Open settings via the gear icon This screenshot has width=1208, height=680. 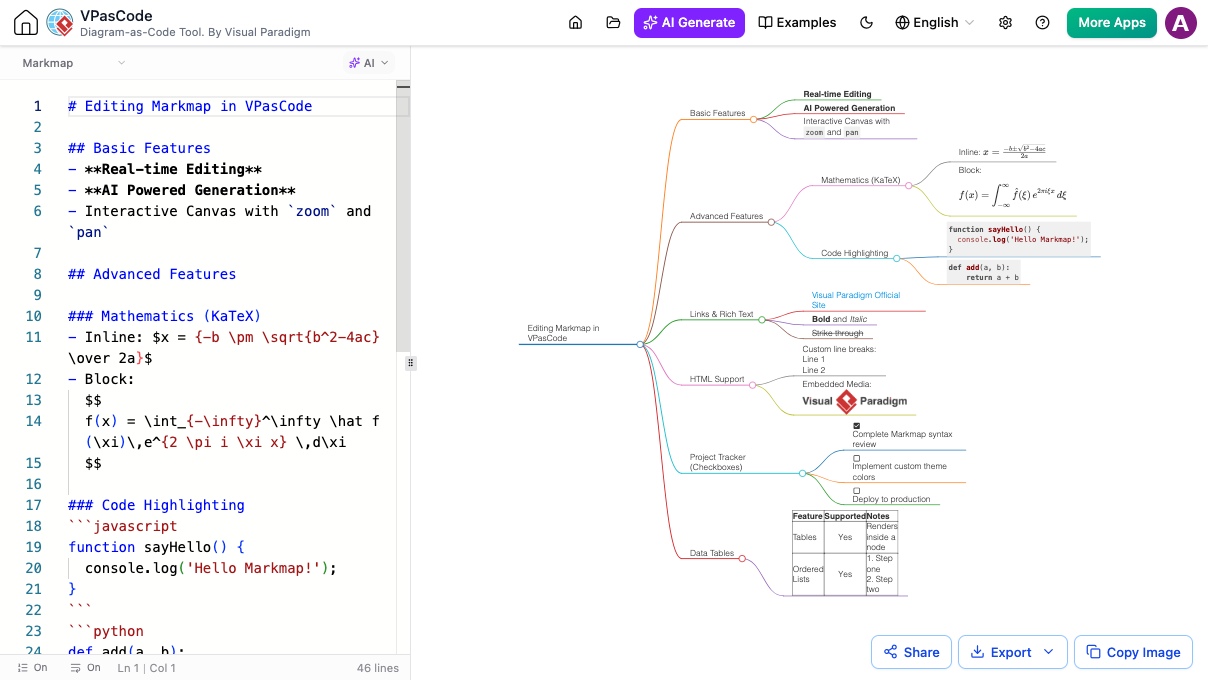[x=1006, y=23]
